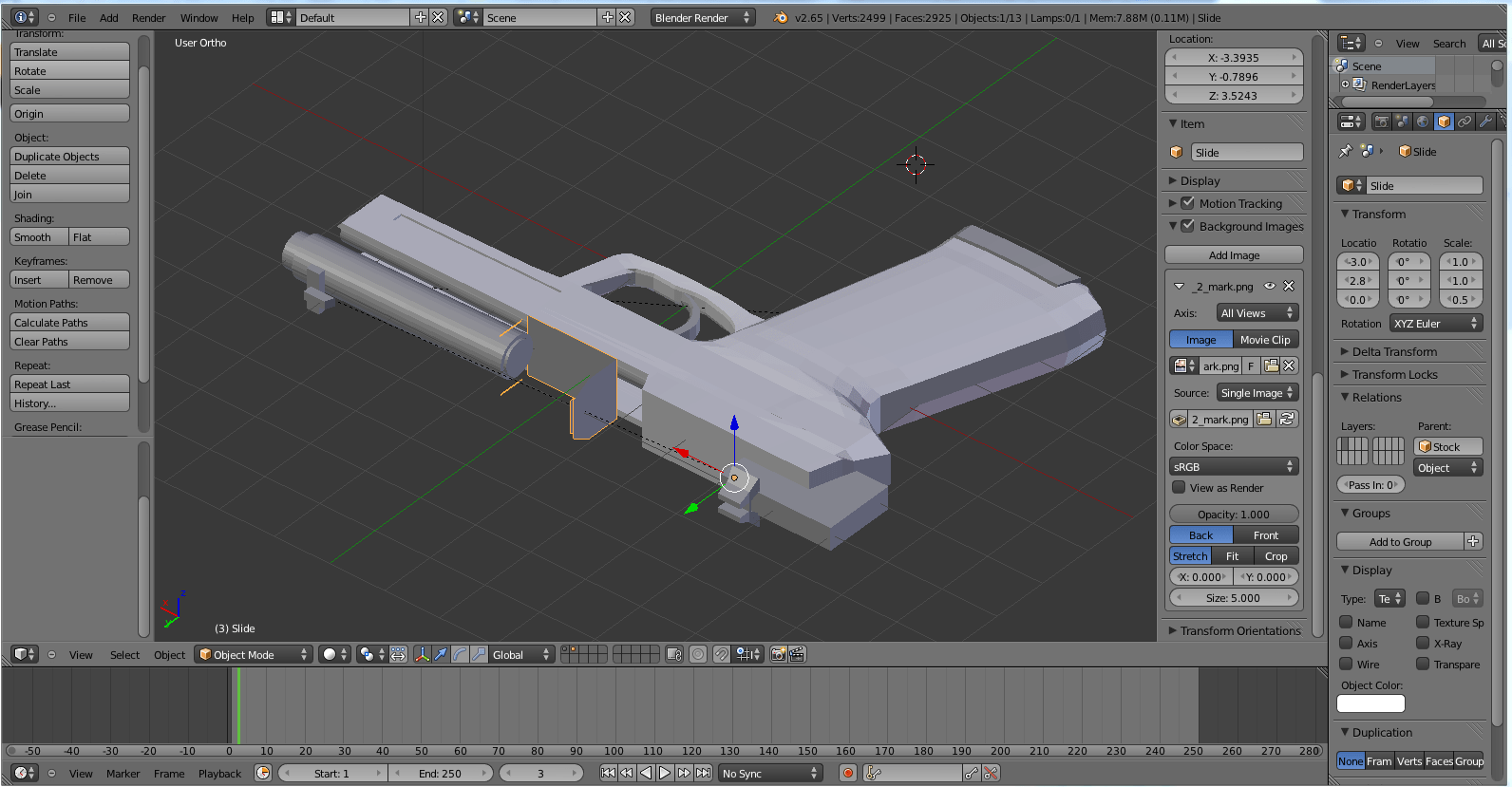
Task: Click the Smooth shading button
Action: [39, 236]
